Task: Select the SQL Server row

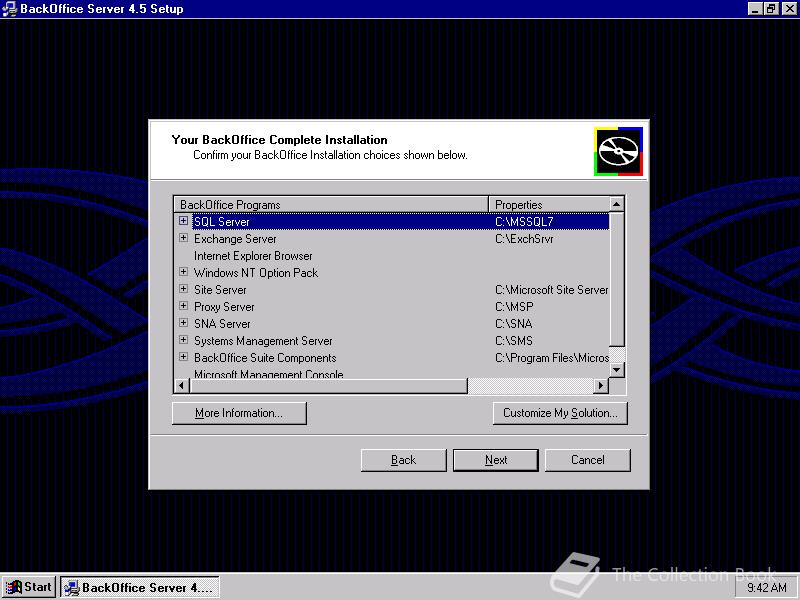Action: point(392,221)
